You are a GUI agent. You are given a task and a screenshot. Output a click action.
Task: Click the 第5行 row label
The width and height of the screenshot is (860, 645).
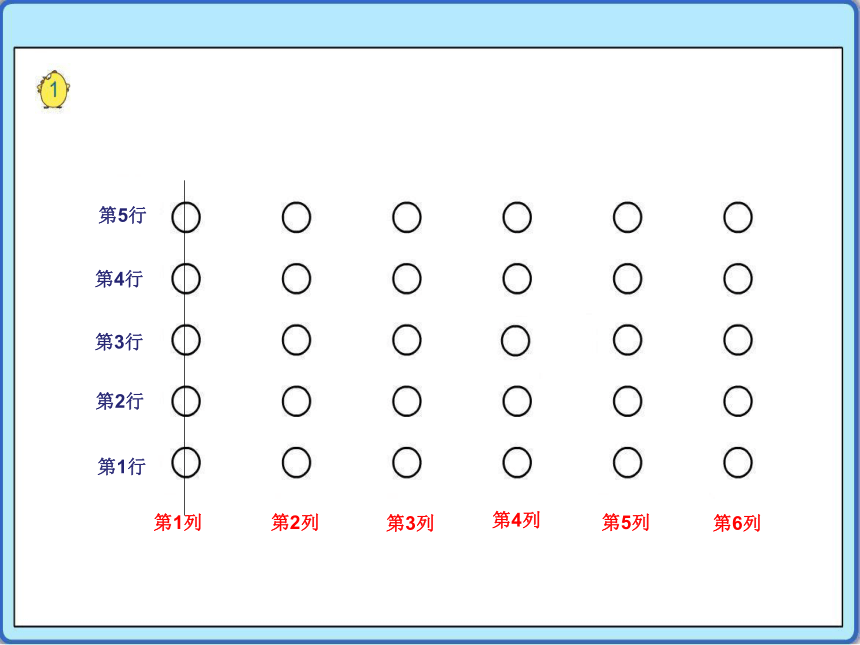coord(122,215)
